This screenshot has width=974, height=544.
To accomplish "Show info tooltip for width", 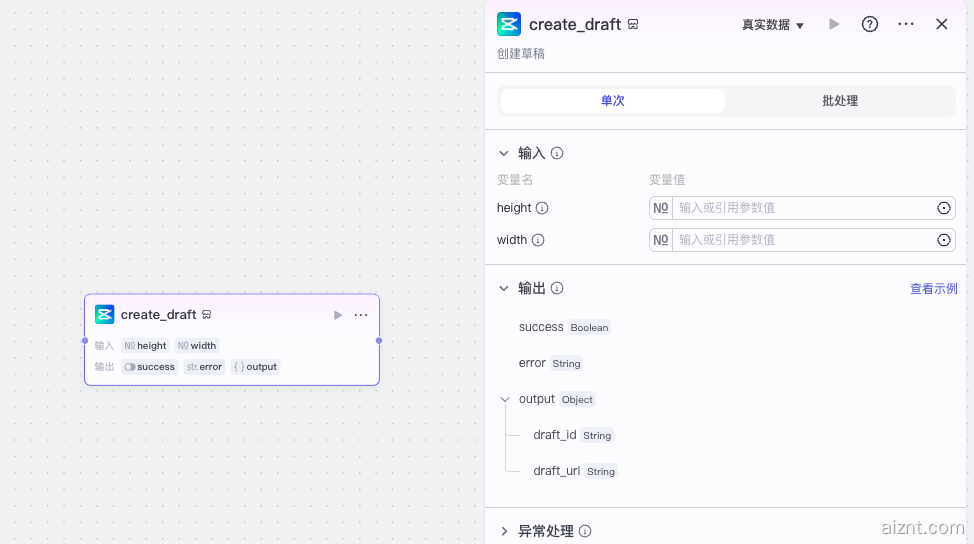I will pos(538,240).
